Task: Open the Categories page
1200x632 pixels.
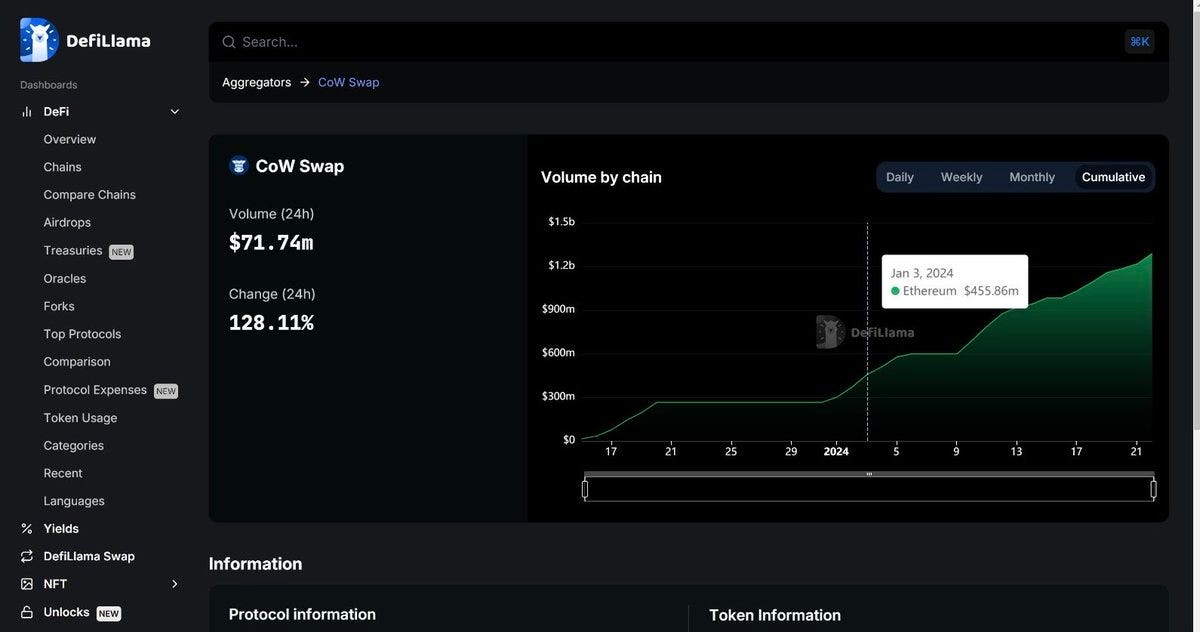Action: click(x=74, y=446)
